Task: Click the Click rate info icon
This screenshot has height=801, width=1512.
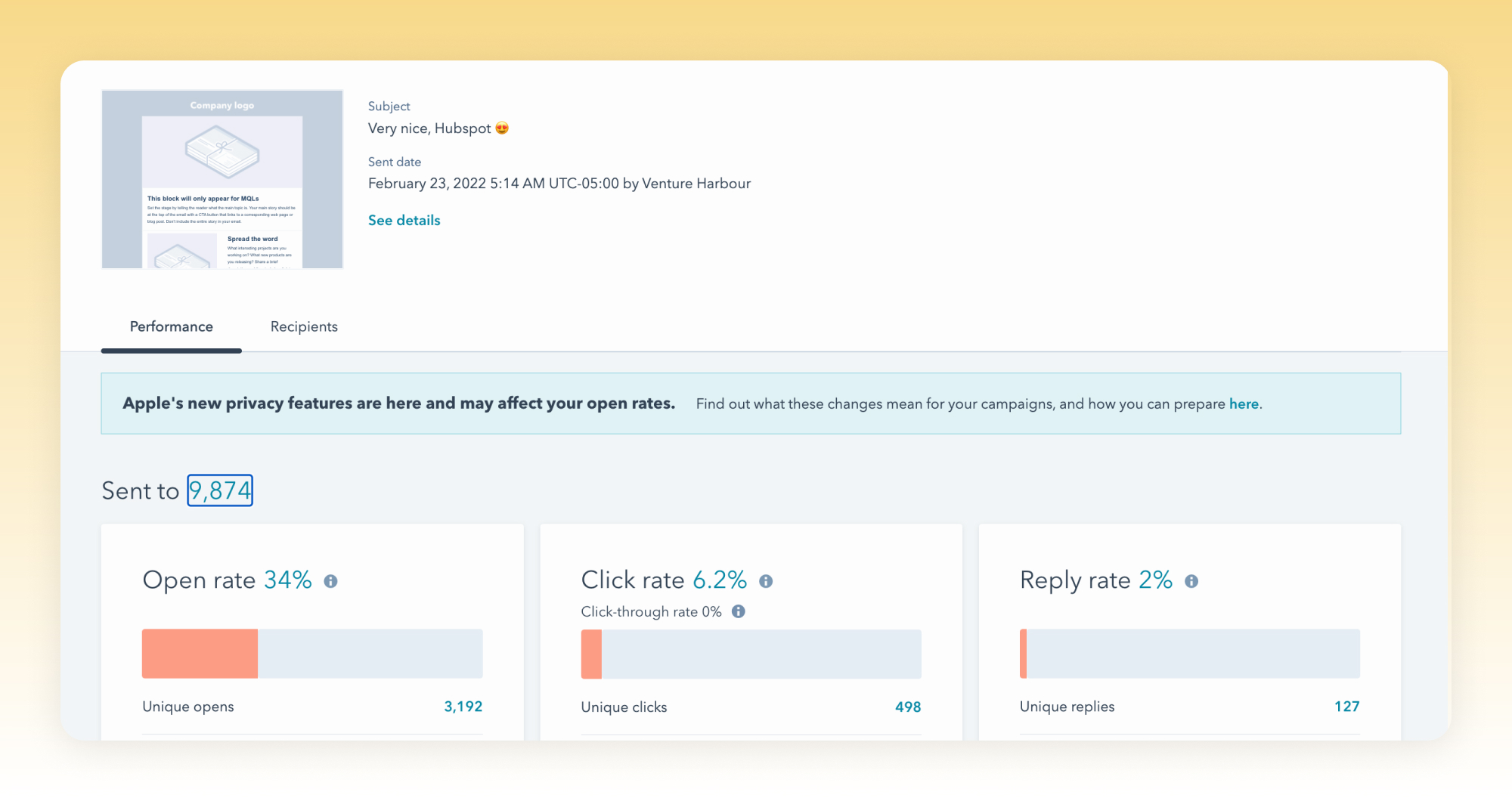Action: (x=766, y=581)
